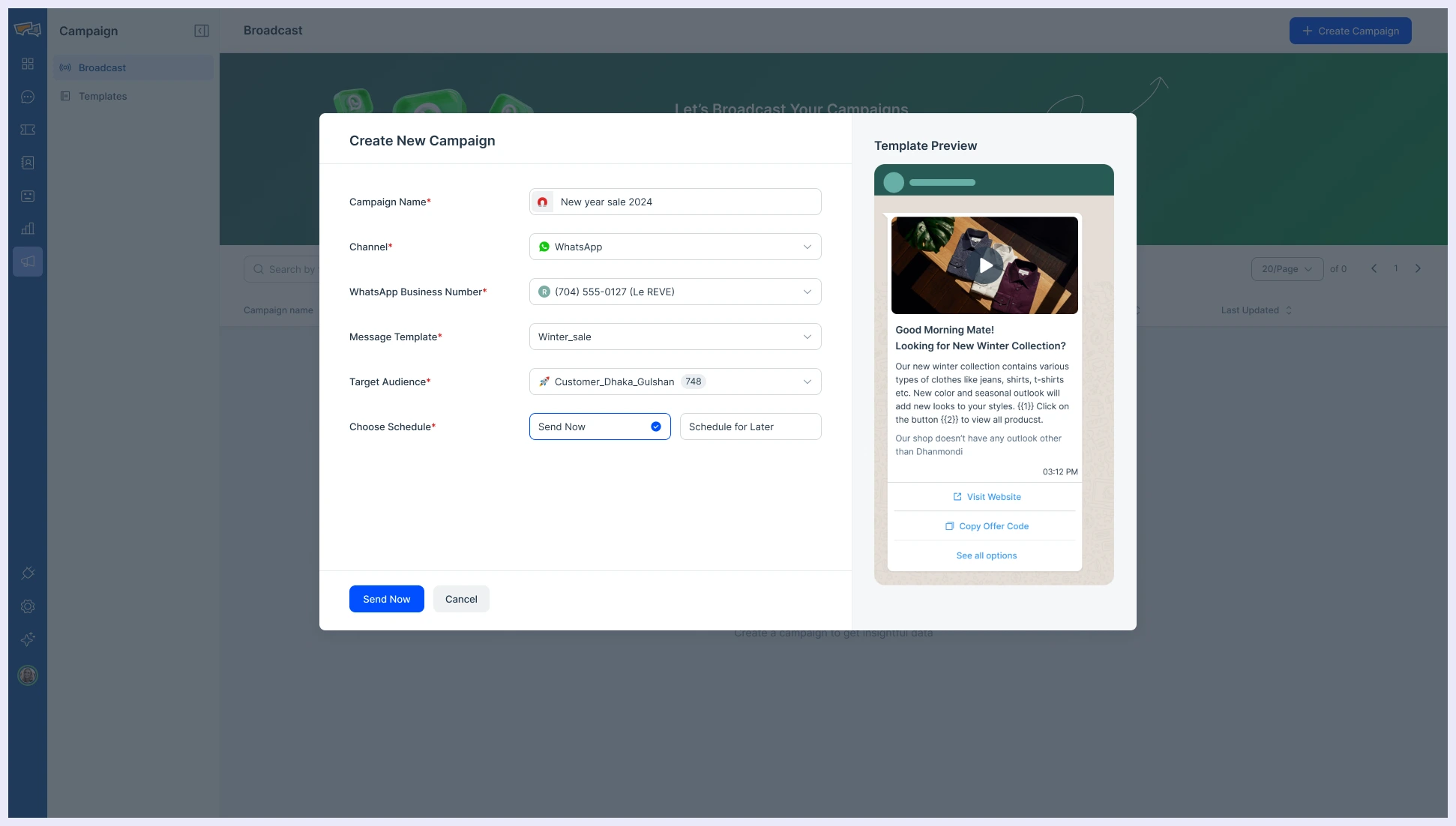
Task: Expand the Target Audience dropdown
Action: (x=675, y=382)
